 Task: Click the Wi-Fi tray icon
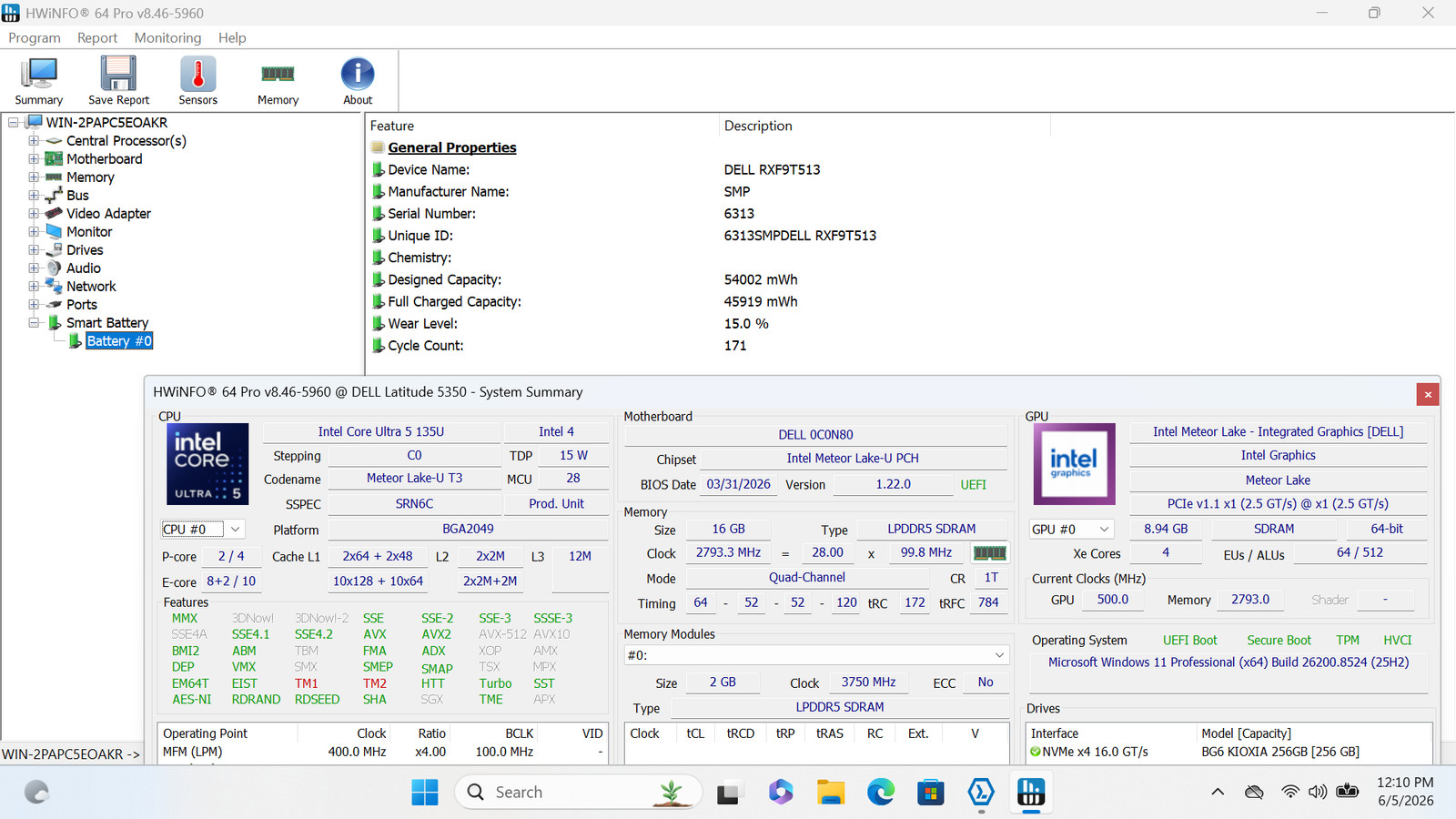point(1289,793)
